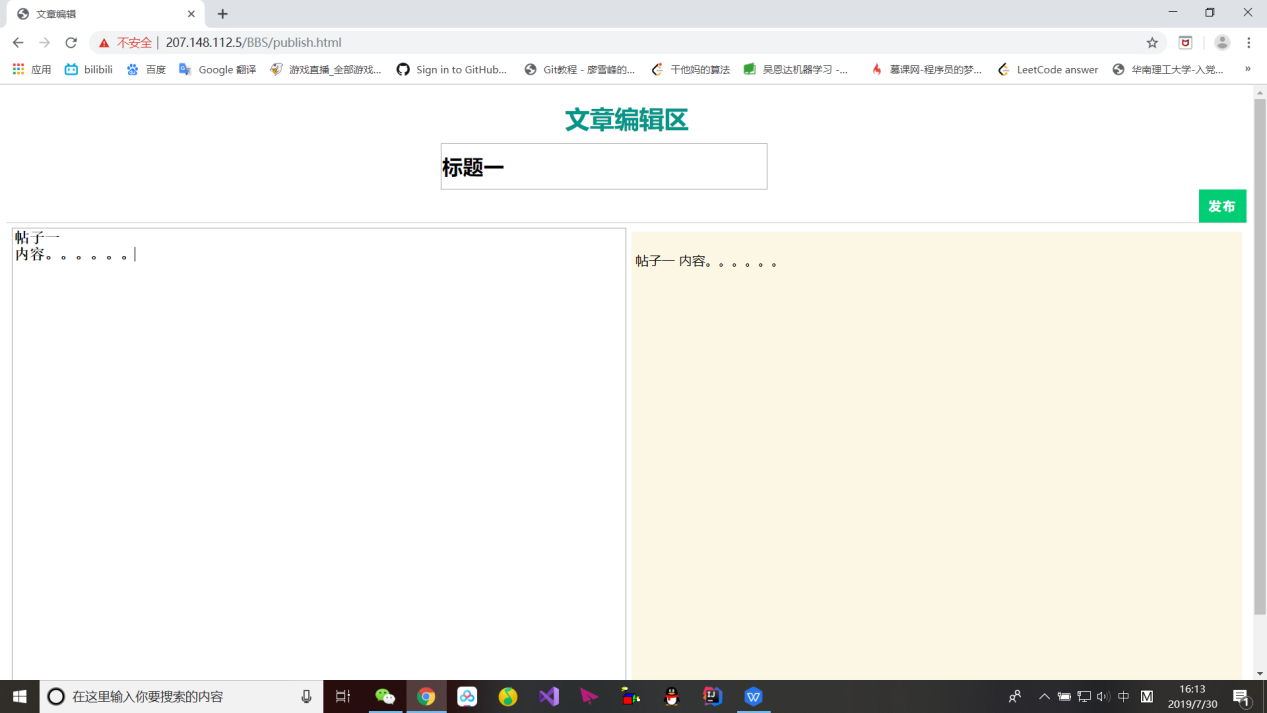Click the IME M mode icon
The image size is (1267, 713).
tap(1147, 696)
